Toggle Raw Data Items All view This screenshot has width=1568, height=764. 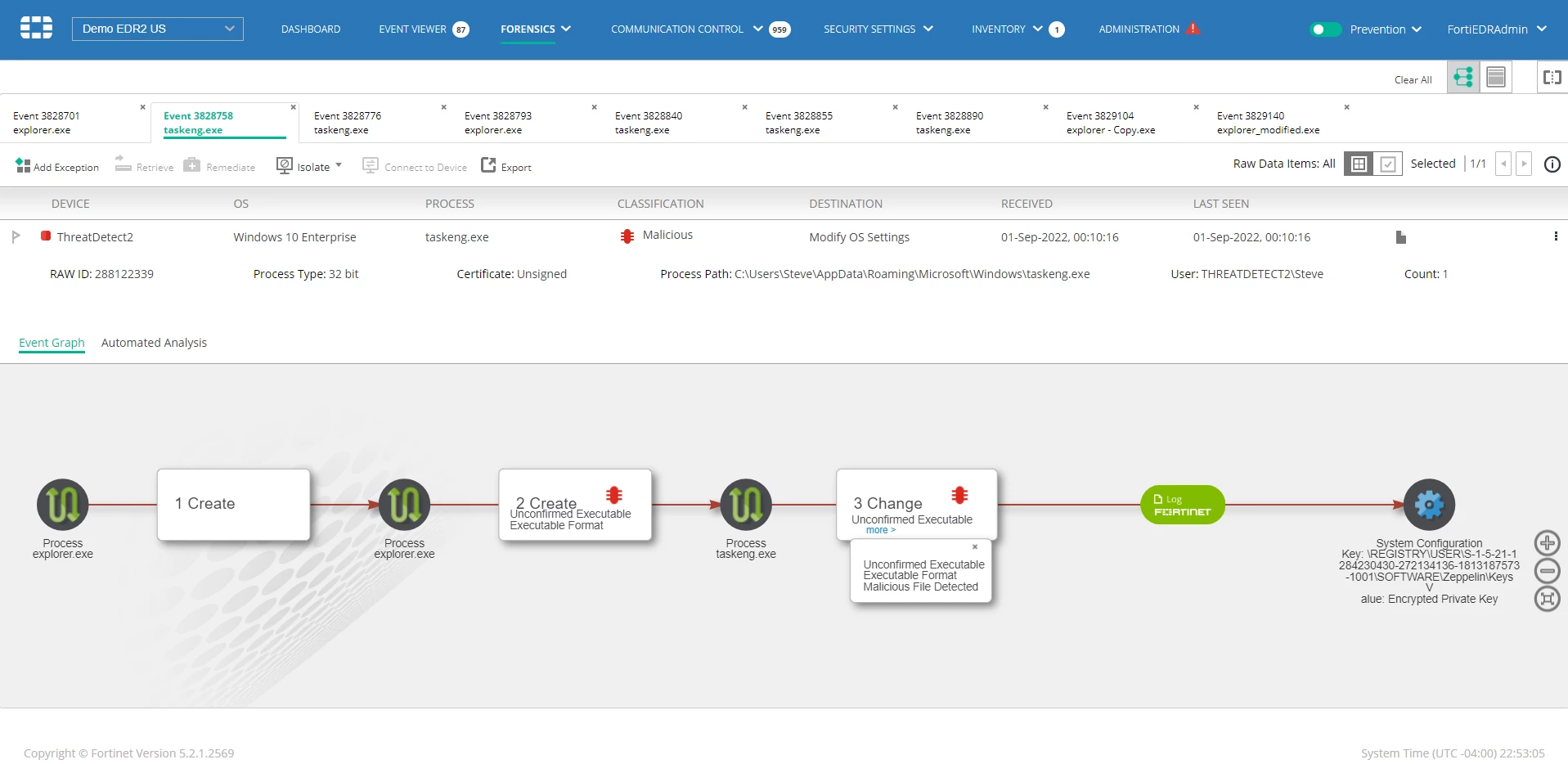point(1359,164)
